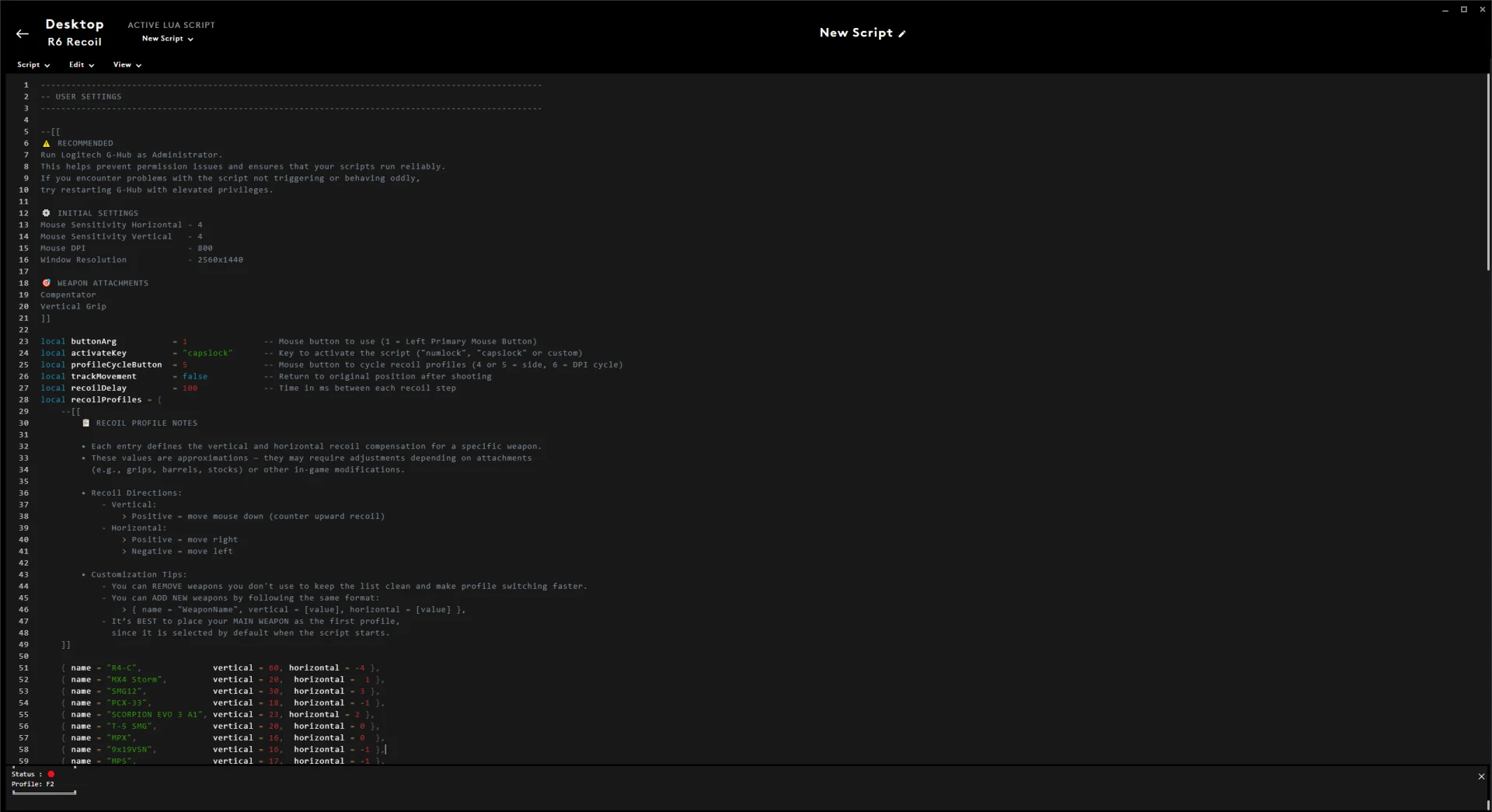Viewport: 1492px width, 812px height.
Task: Open the View menu
Action: 127,65
